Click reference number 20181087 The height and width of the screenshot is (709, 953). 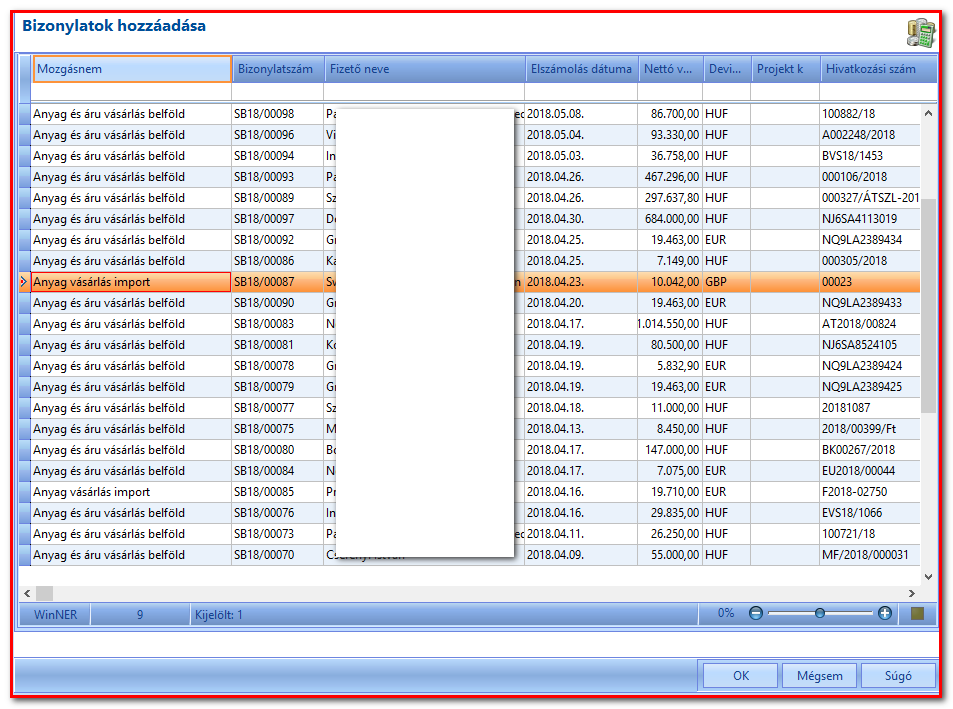pos(870,408)
